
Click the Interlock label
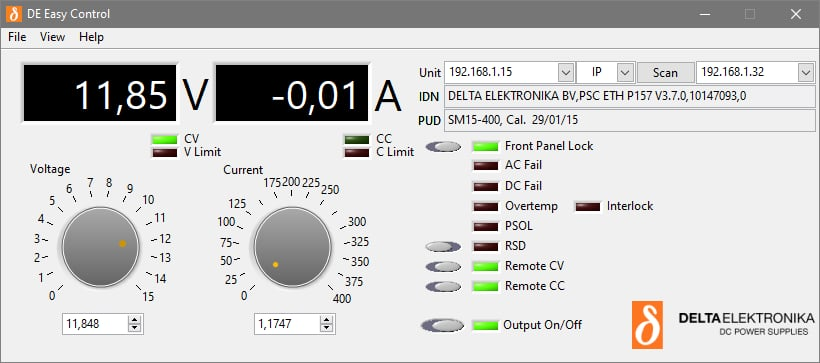point(630,206)
